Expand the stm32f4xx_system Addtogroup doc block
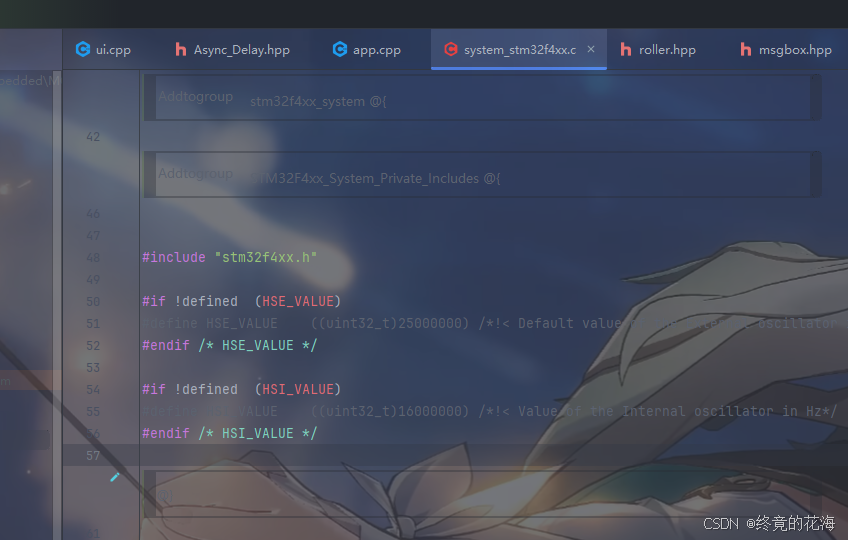Image resolution: width=848 pixels, height=540 pixels. click(482, 98)
